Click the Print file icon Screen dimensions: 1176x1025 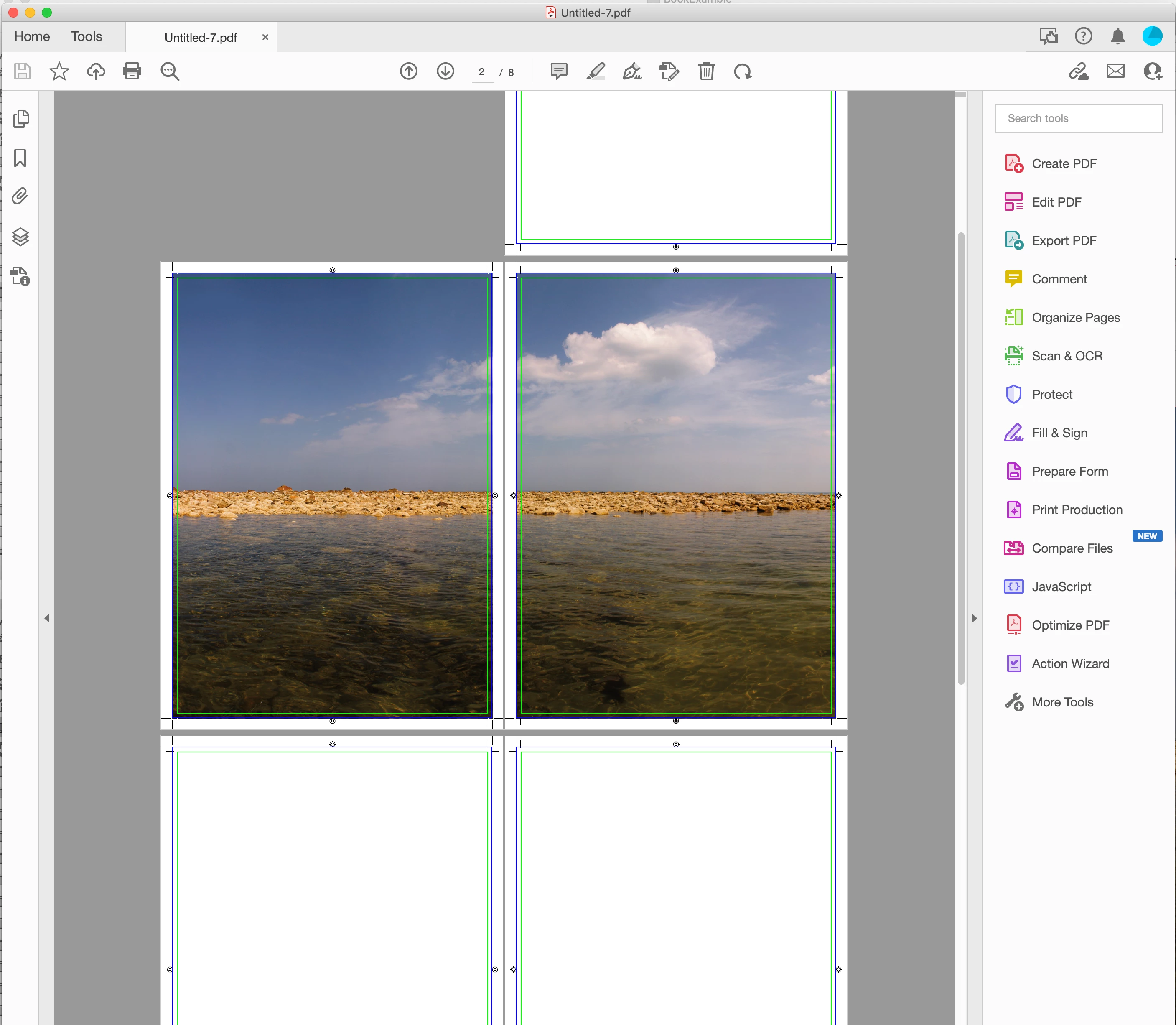132,71
